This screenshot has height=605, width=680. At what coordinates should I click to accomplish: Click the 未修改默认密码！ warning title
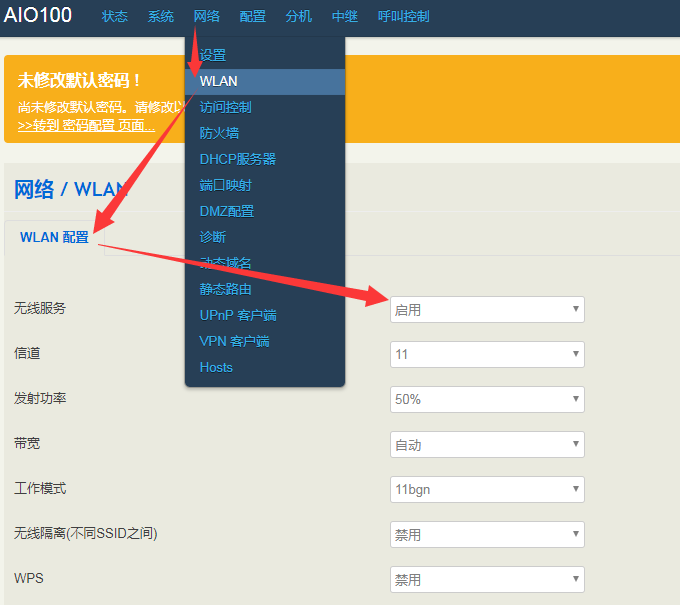[79, 81]
